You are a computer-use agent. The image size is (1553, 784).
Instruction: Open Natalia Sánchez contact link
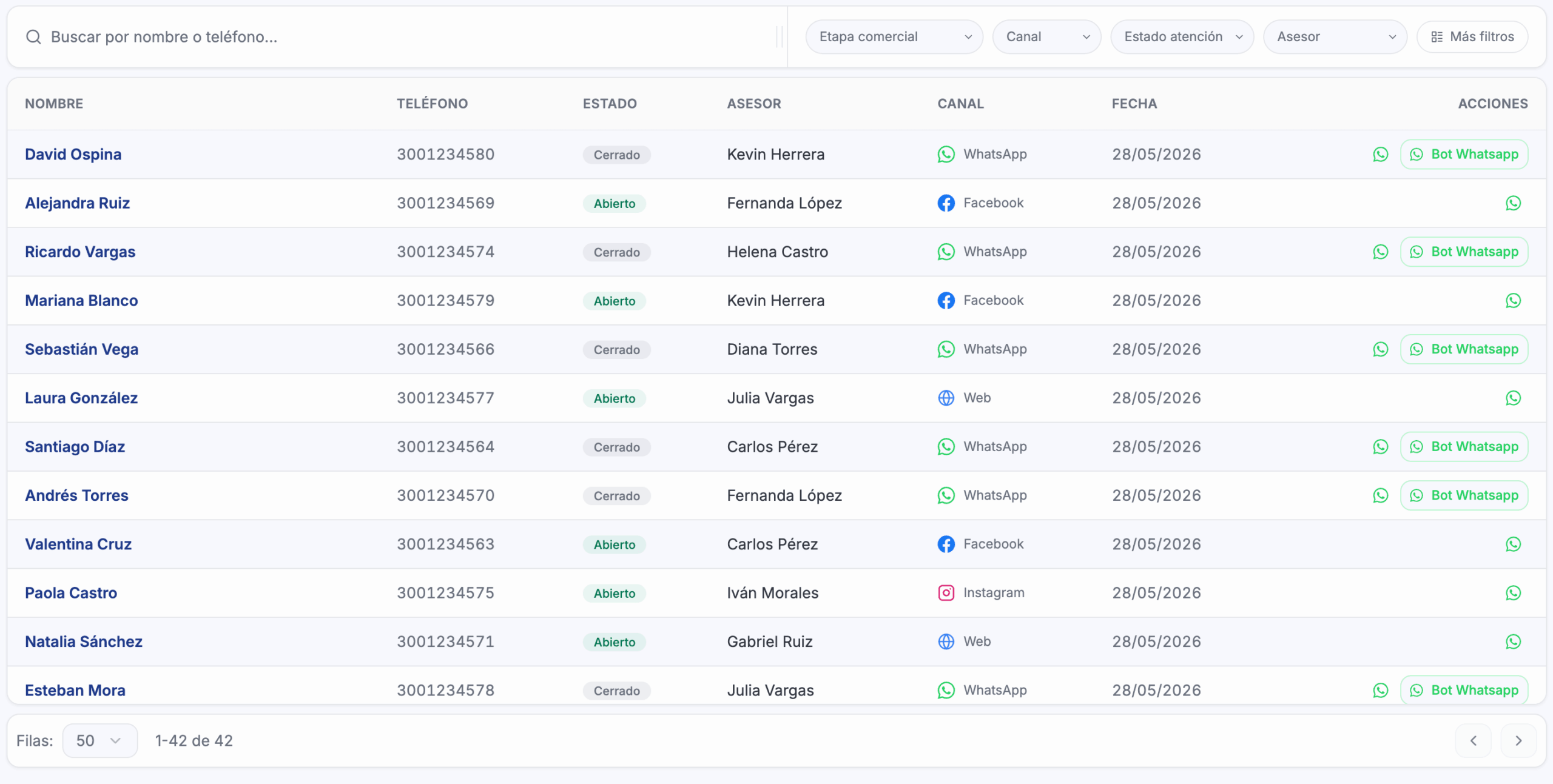click(x=84, y=642)
